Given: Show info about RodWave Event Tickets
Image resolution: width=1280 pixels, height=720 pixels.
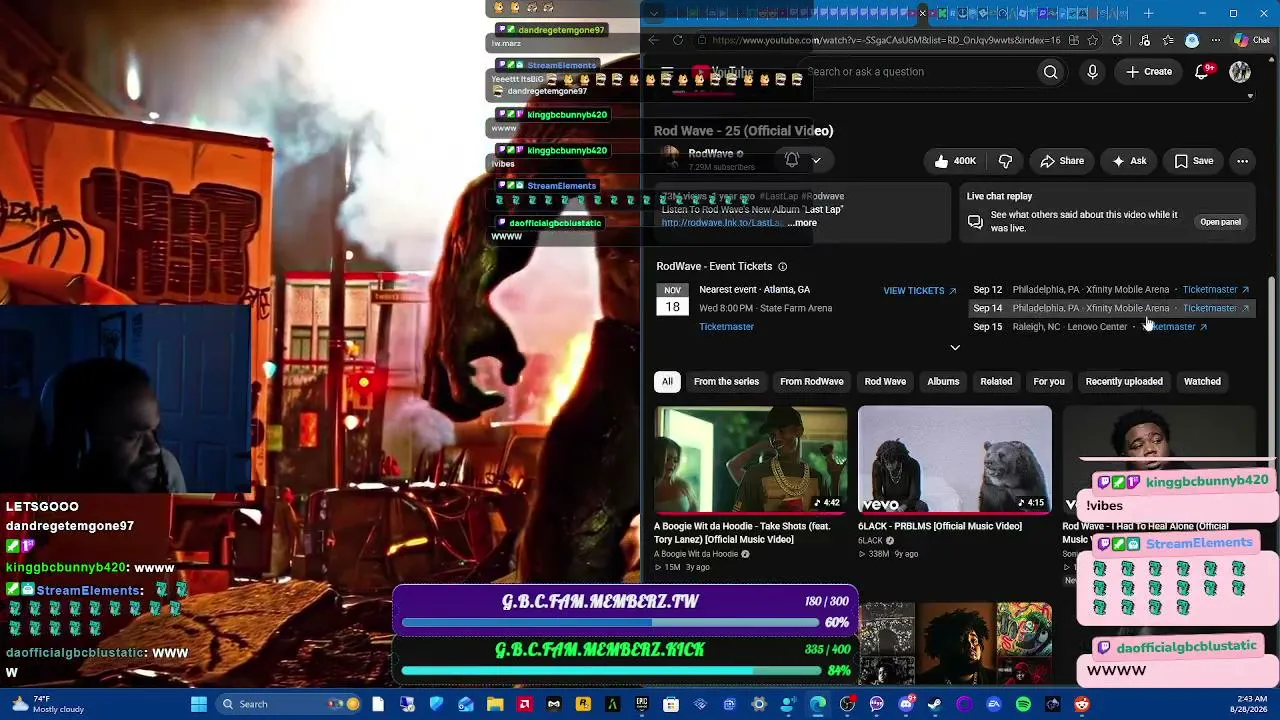Looking at the screenshot, I should [x=782, y=267].
